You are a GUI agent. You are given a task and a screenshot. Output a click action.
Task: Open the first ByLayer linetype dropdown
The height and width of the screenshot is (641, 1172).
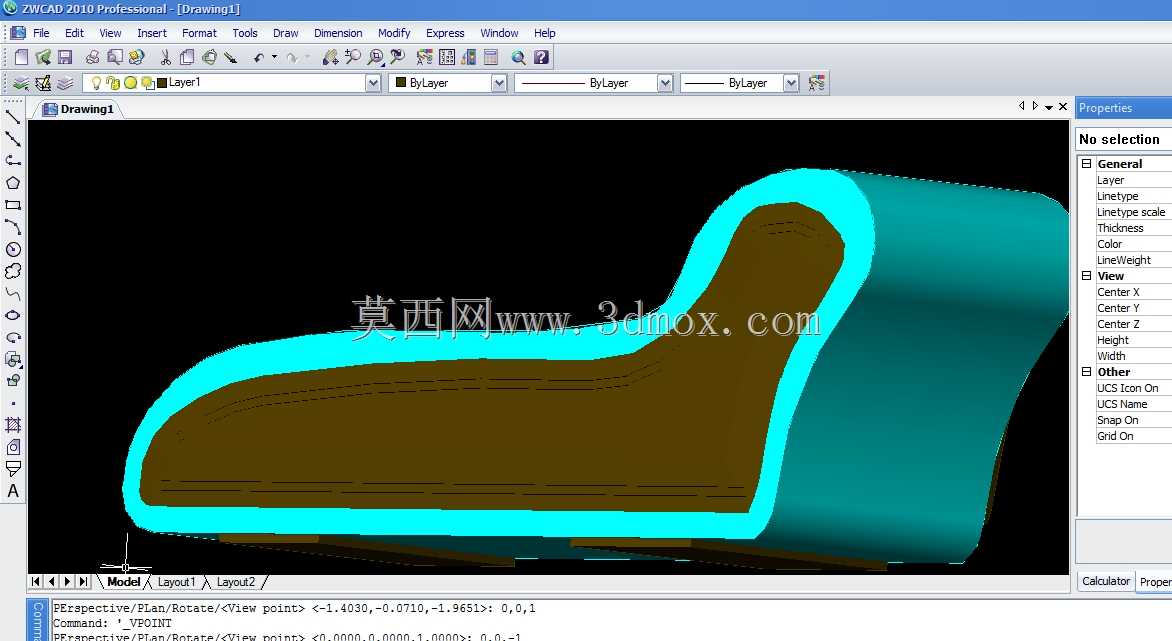(x=665, y=83)
